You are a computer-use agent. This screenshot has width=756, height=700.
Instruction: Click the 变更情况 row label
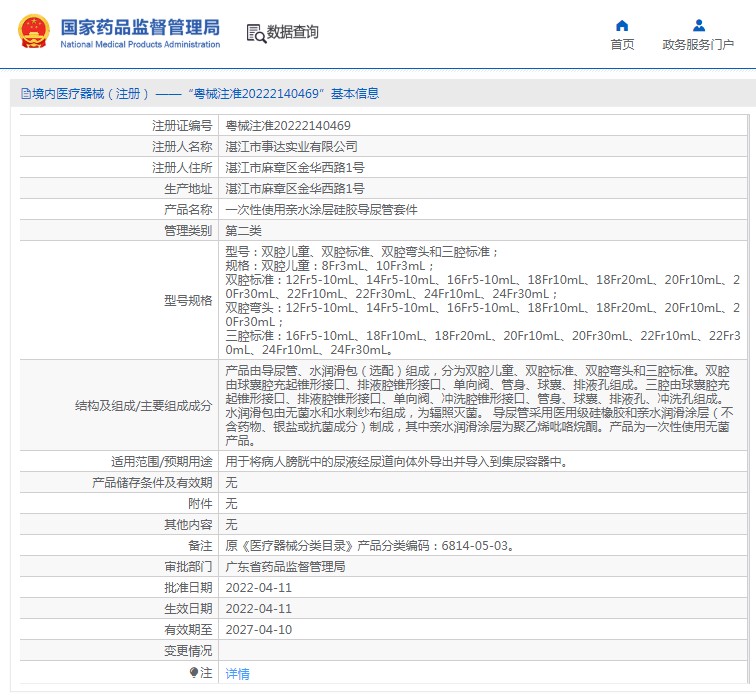[x=188, y=651]
